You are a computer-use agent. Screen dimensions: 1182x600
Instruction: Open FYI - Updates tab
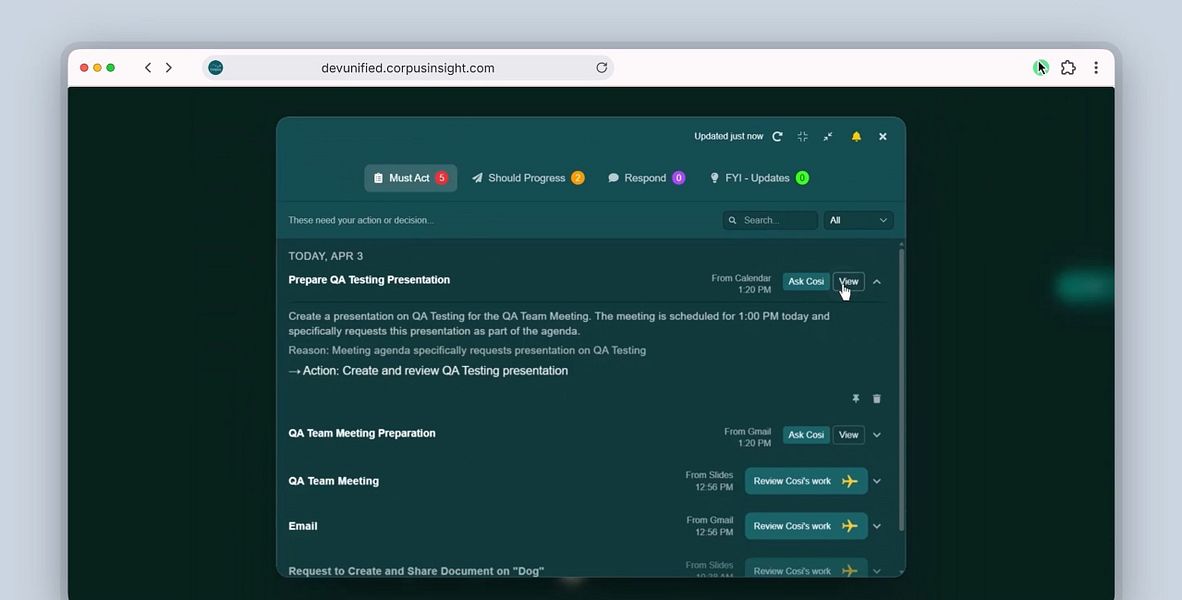point(758,178)
